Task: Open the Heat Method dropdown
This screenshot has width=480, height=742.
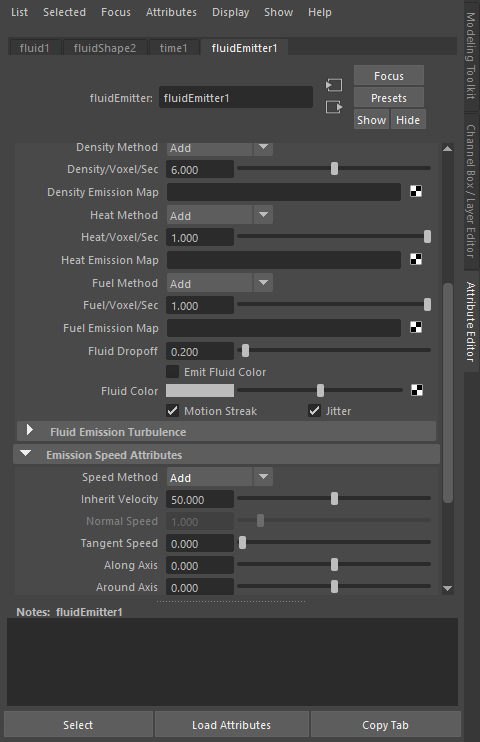Action: (220, 215)
